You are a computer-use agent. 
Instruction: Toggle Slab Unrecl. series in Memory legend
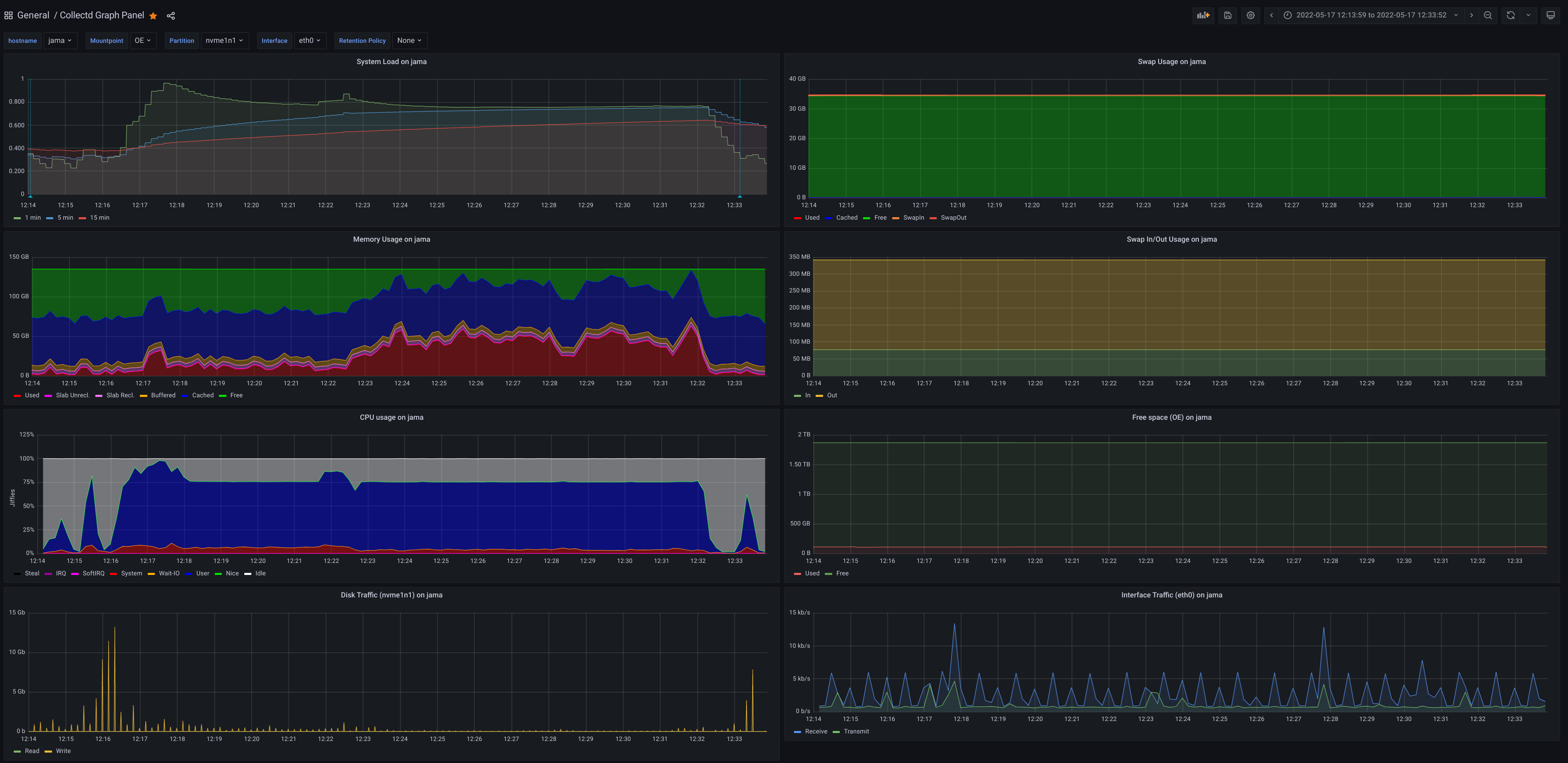(x=72, y=396)
